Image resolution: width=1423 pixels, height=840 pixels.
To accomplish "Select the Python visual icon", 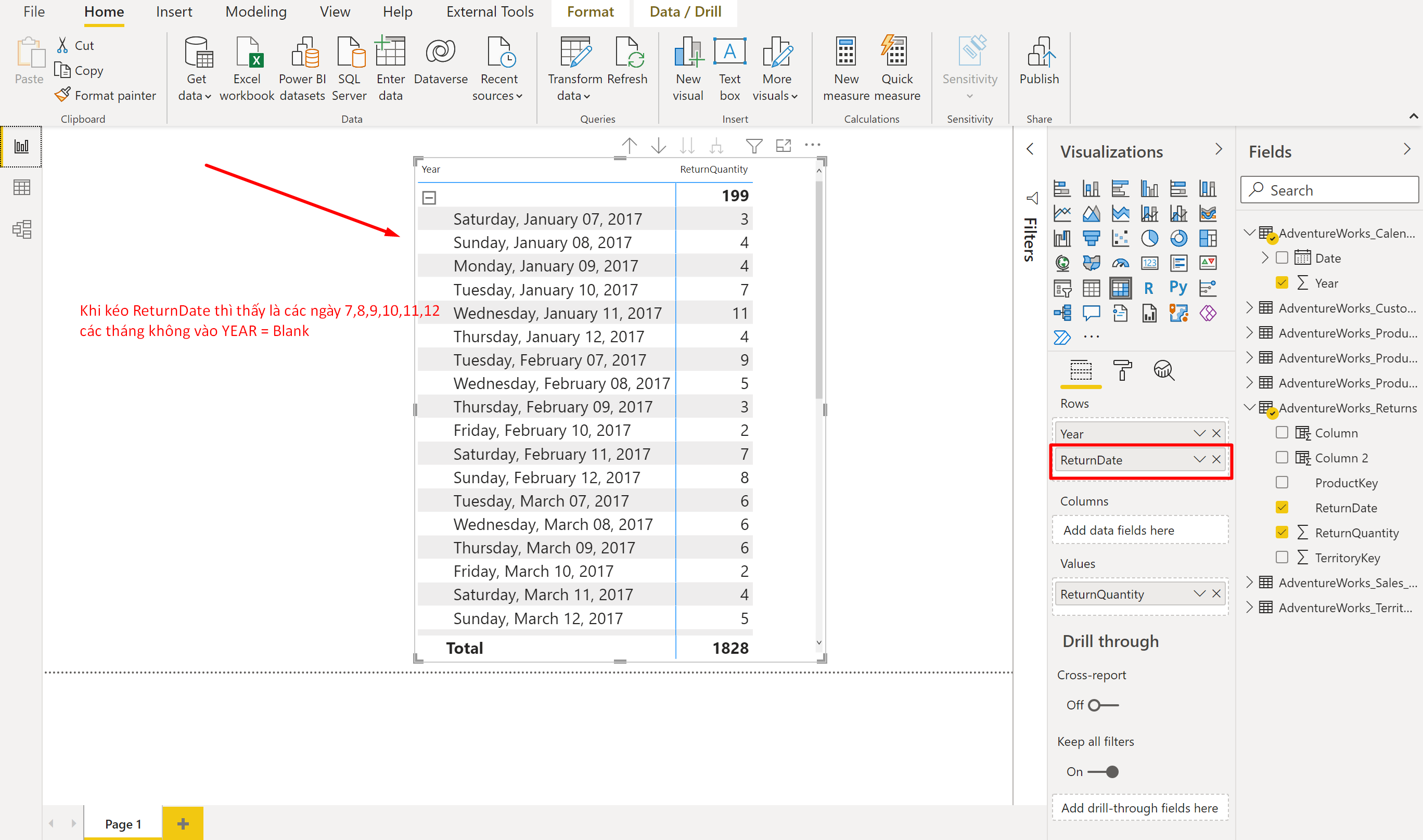I will point(1178,288).
